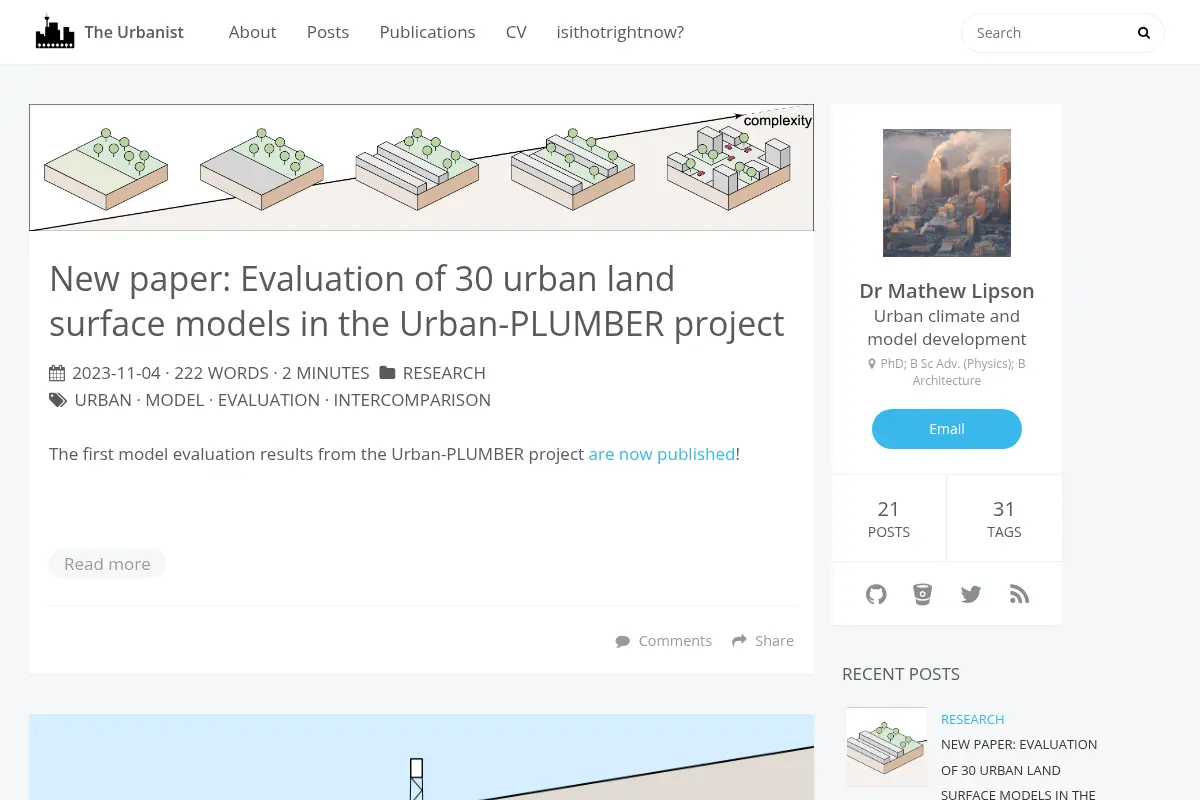Click the second post's banner image
The height and width of the screenshot is (800, 1200).
tap(421, 757)
